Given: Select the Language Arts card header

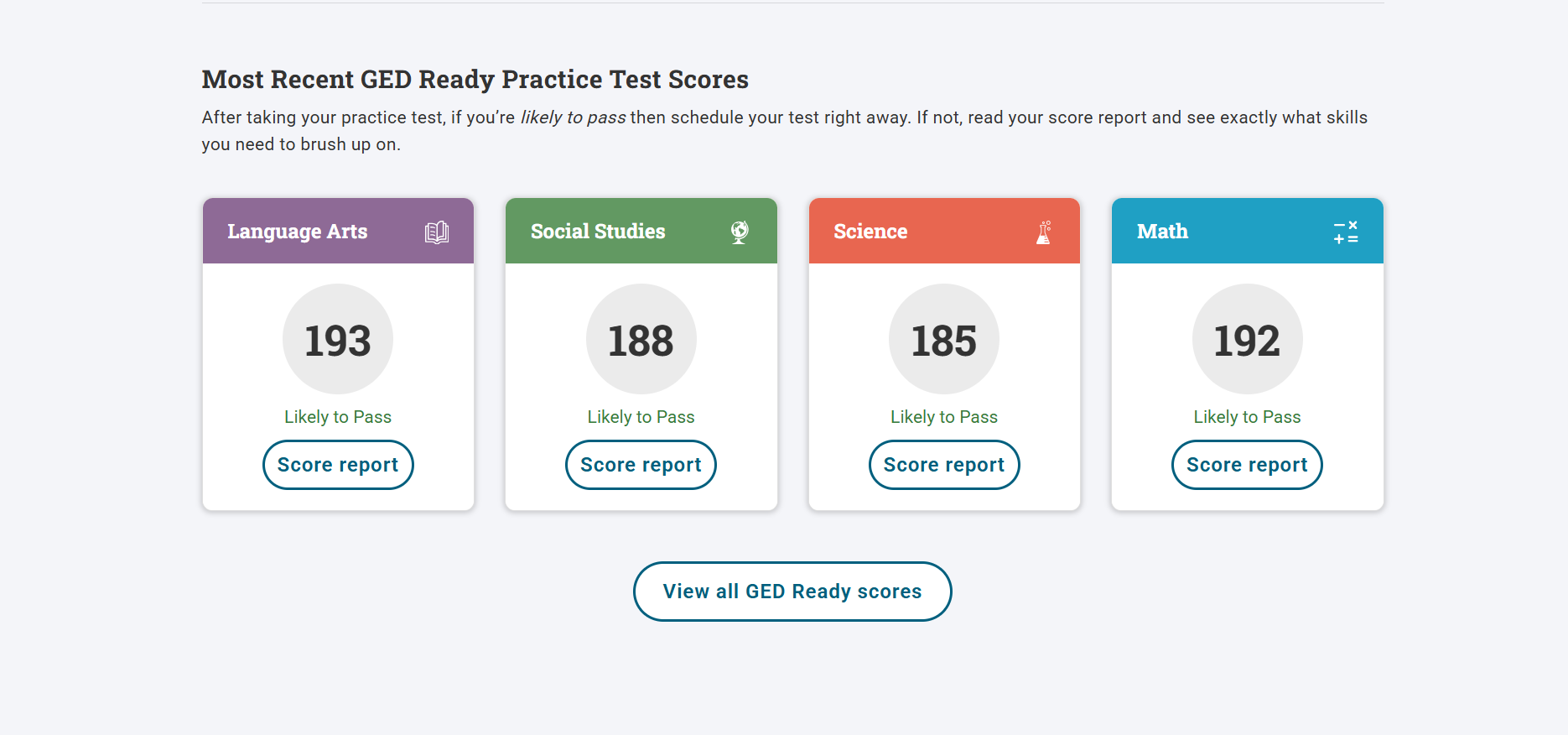Looking at the screenshot, I should (298, 232).
